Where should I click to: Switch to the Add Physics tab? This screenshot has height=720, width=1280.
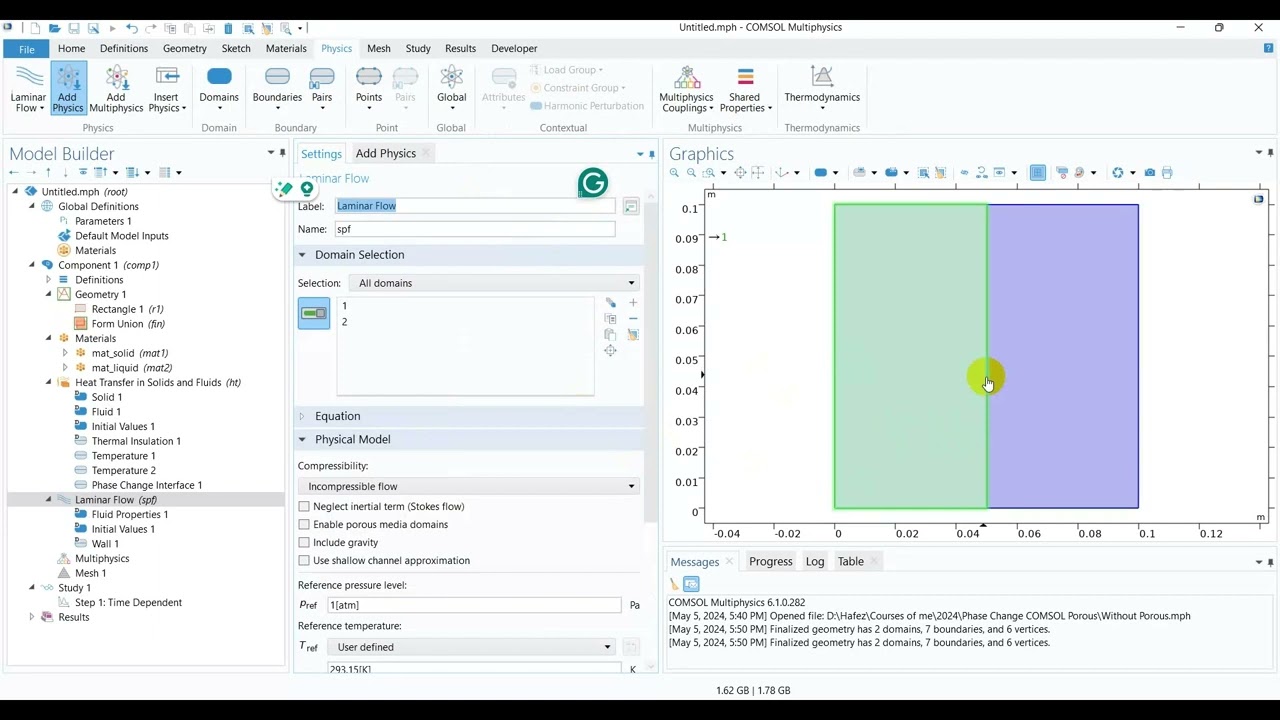(386, 153)
